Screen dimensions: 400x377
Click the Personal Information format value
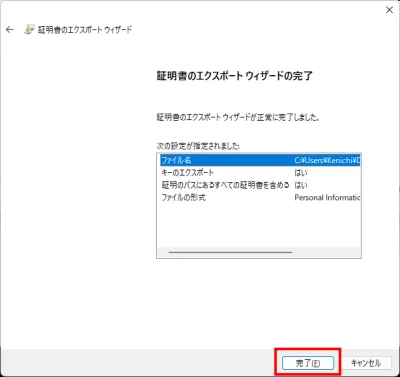point(327,197)
